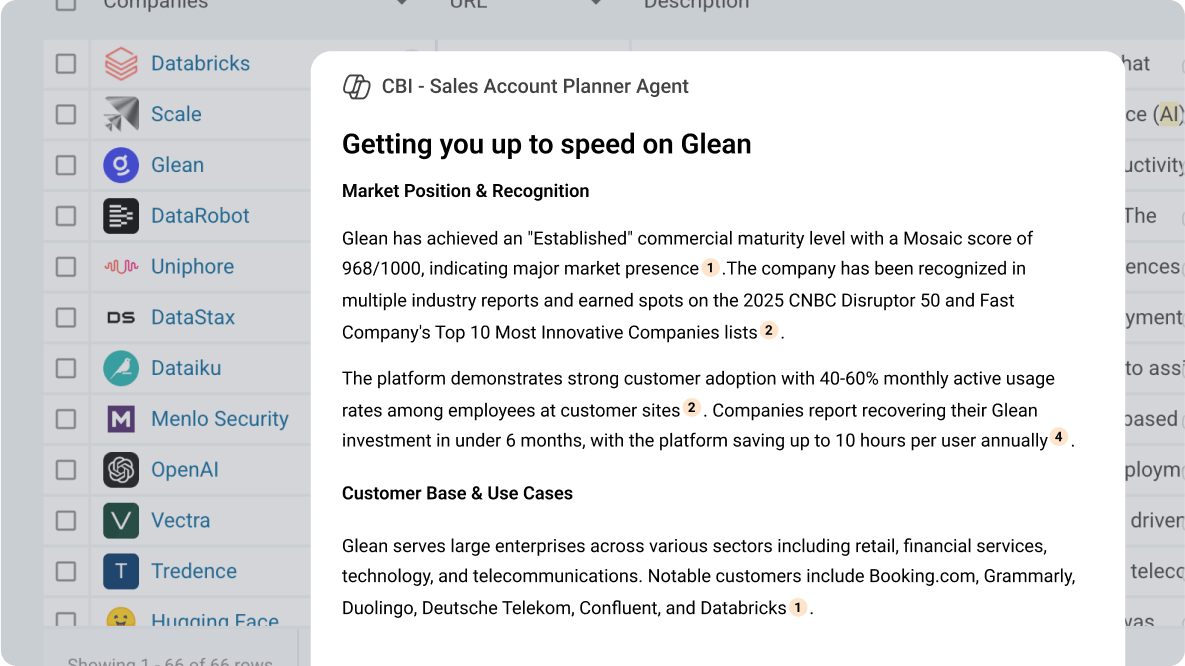Open the Companies column dropdown

pos(401,4)
